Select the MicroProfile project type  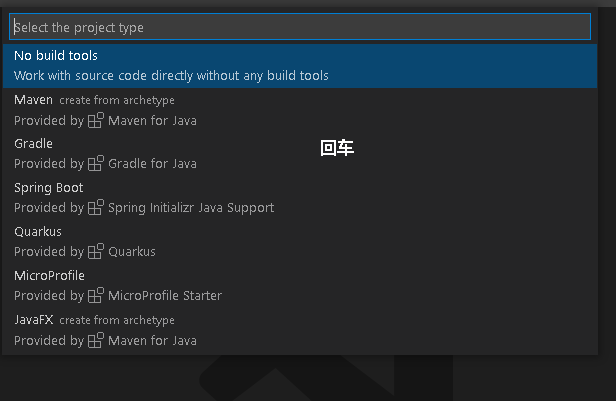point(49,276)
